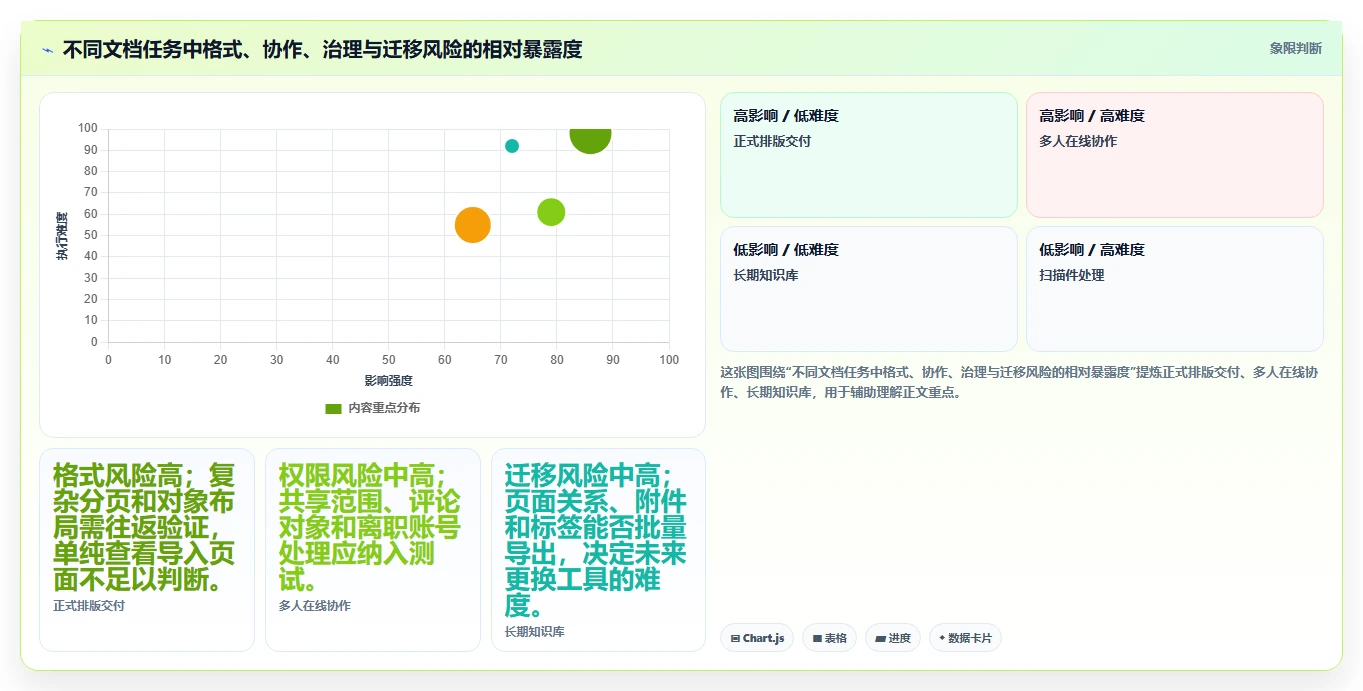Click the 扫描件处理 text
This screenshot has height=691, width=1363.
click(1072, 275)
